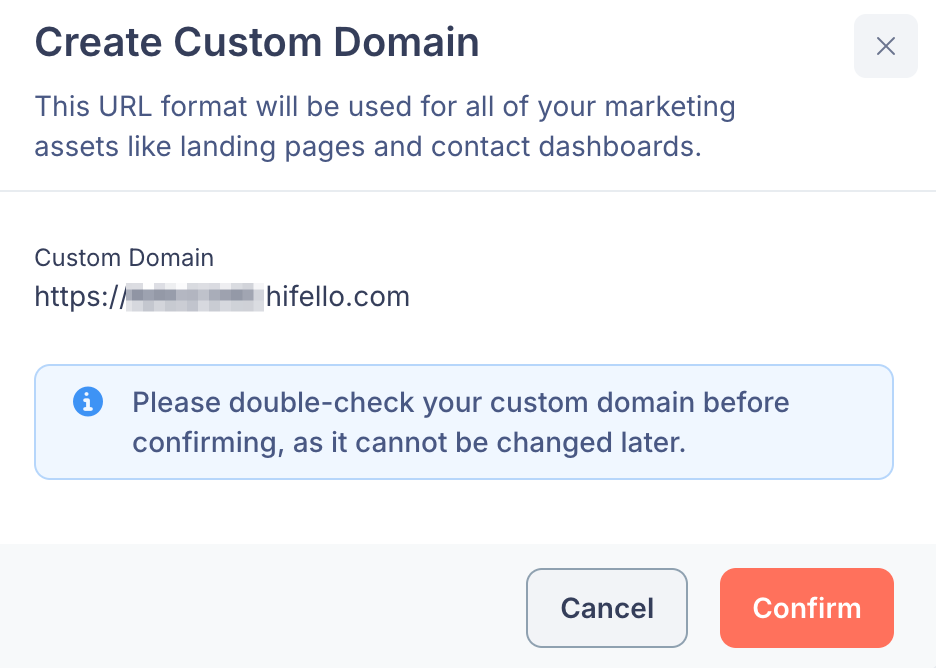Image resolution: width=936 pixels, height=668 pixels.
Task: Confirm the custom domain creation
Action: (806, 608)
